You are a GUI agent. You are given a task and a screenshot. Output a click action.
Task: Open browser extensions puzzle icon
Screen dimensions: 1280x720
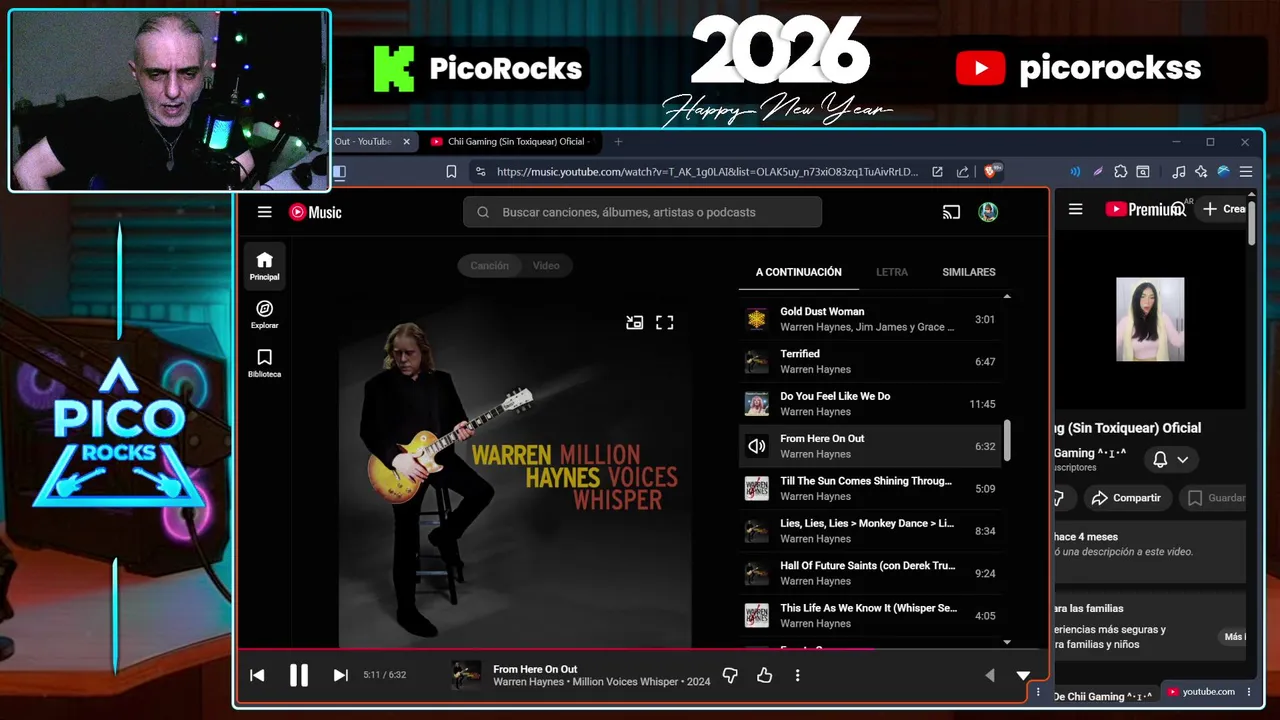(x=1120, y=172)
